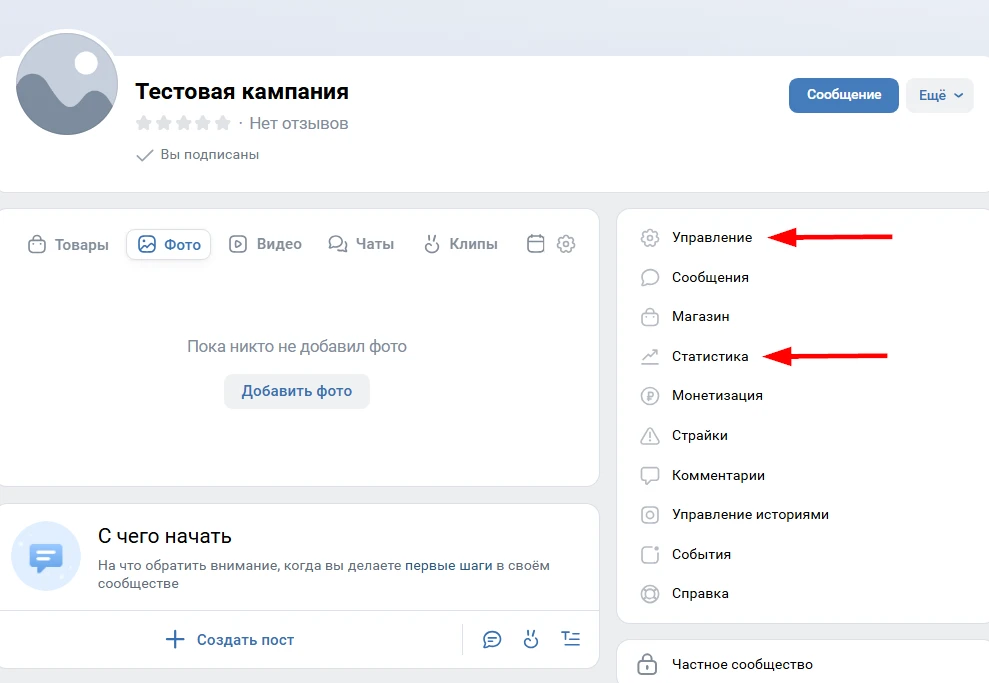This screenshot has height=683, width=989.
Task: Click the gear icon in the tabs row
Action: [x=566, y=244]
